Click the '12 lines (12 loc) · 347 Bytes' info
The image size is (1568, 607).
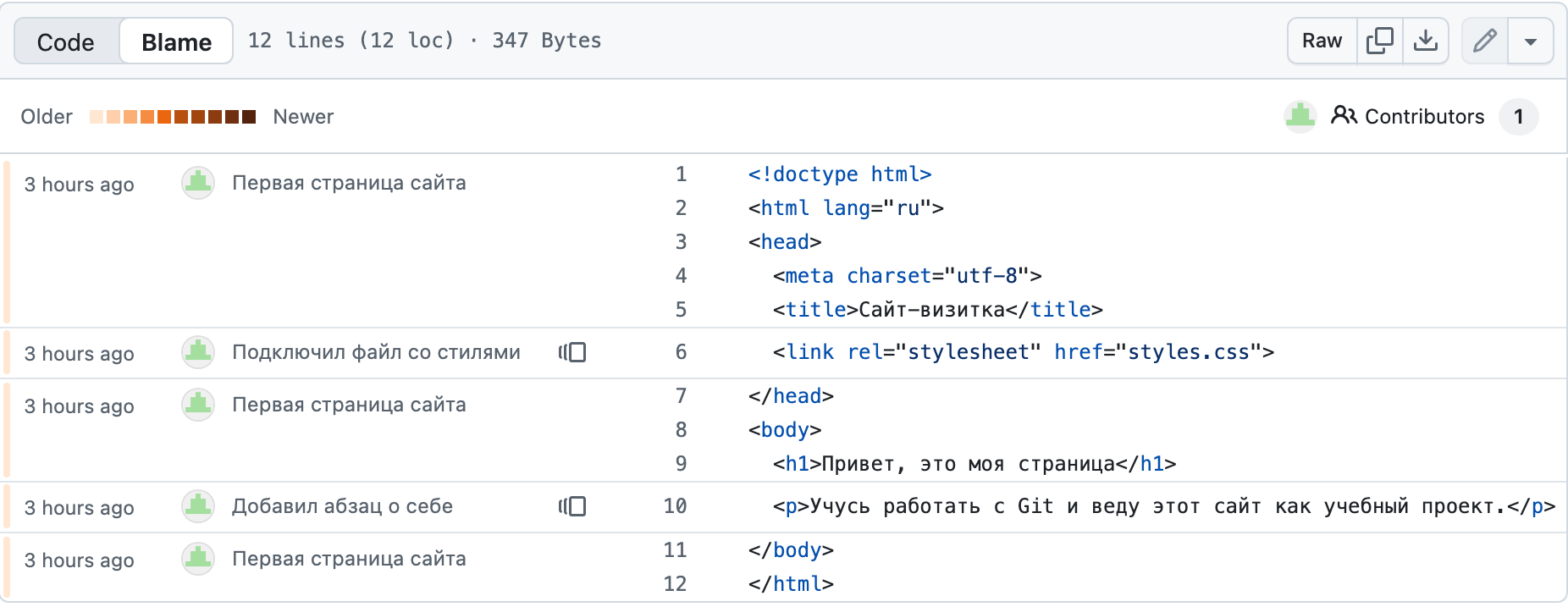point(424,41)
